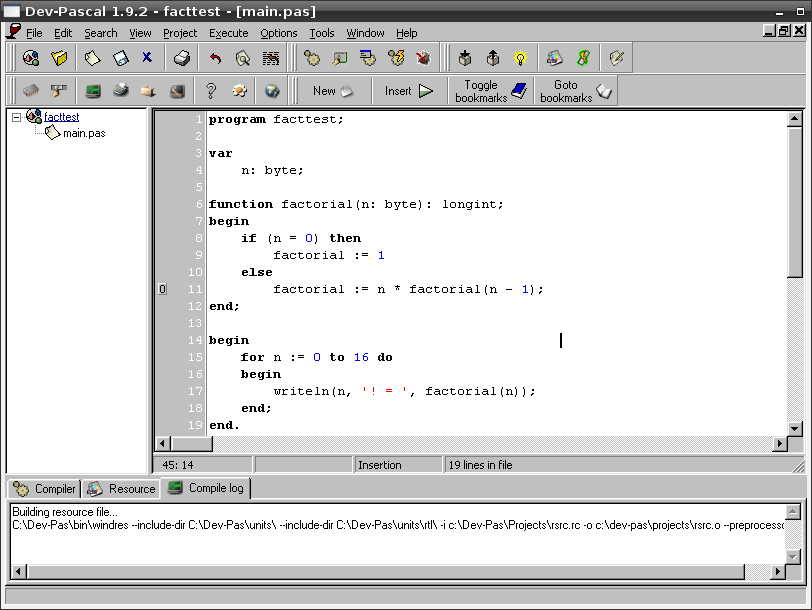Select the Compile log tab
The image size is (812, 610).
pyautogui.click(x=206, y=488)
